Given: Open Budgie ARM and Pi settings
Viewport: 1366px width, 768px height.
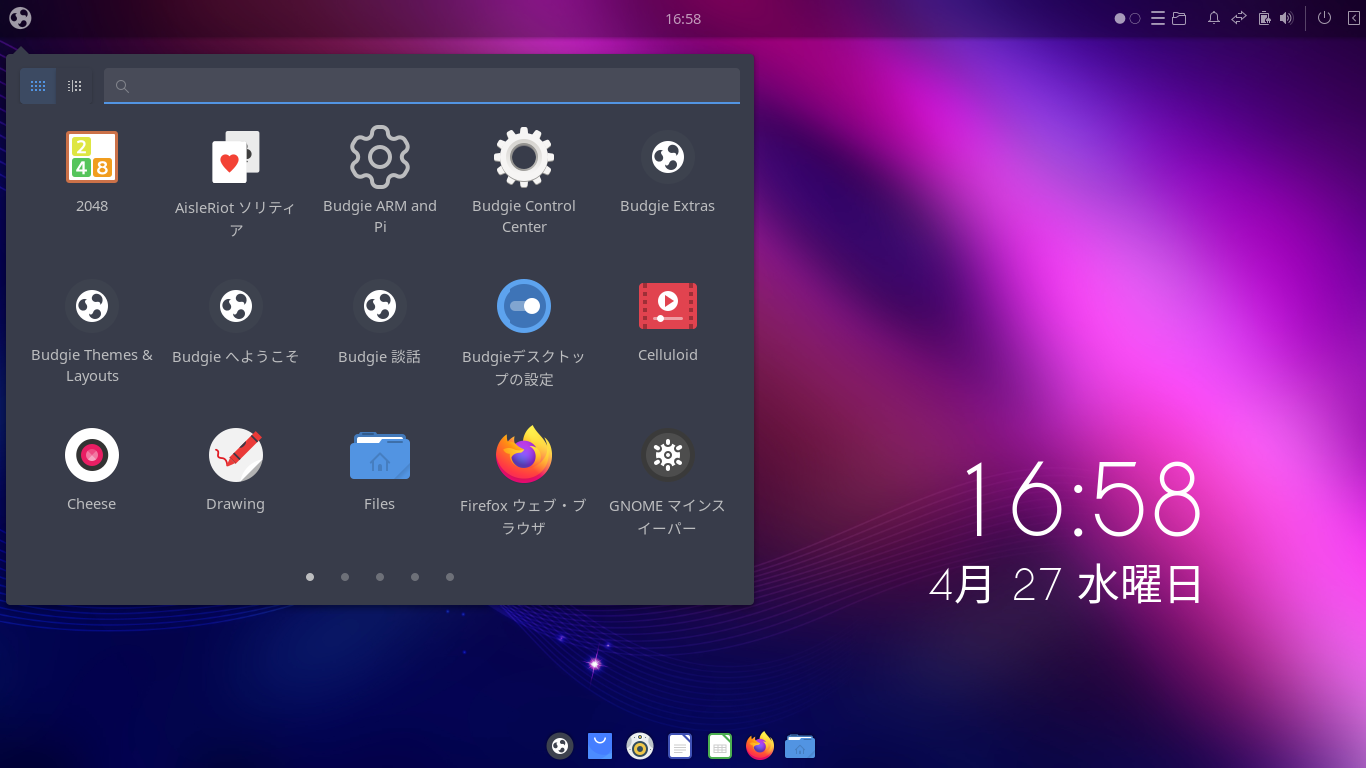Looking at the screenshot, I should click(x=380, y=181).
